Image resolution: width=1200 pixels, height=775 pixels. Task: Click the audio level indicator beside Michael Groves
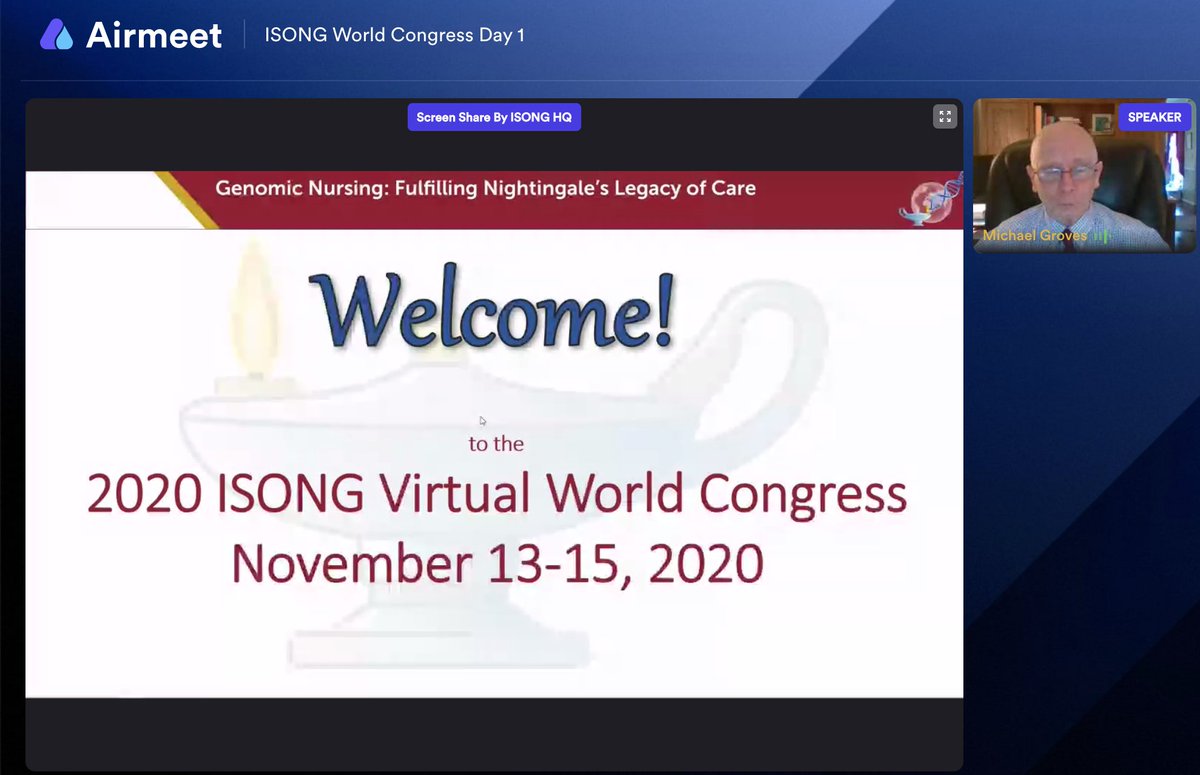pyautogui.click(x=1100, y=236)
